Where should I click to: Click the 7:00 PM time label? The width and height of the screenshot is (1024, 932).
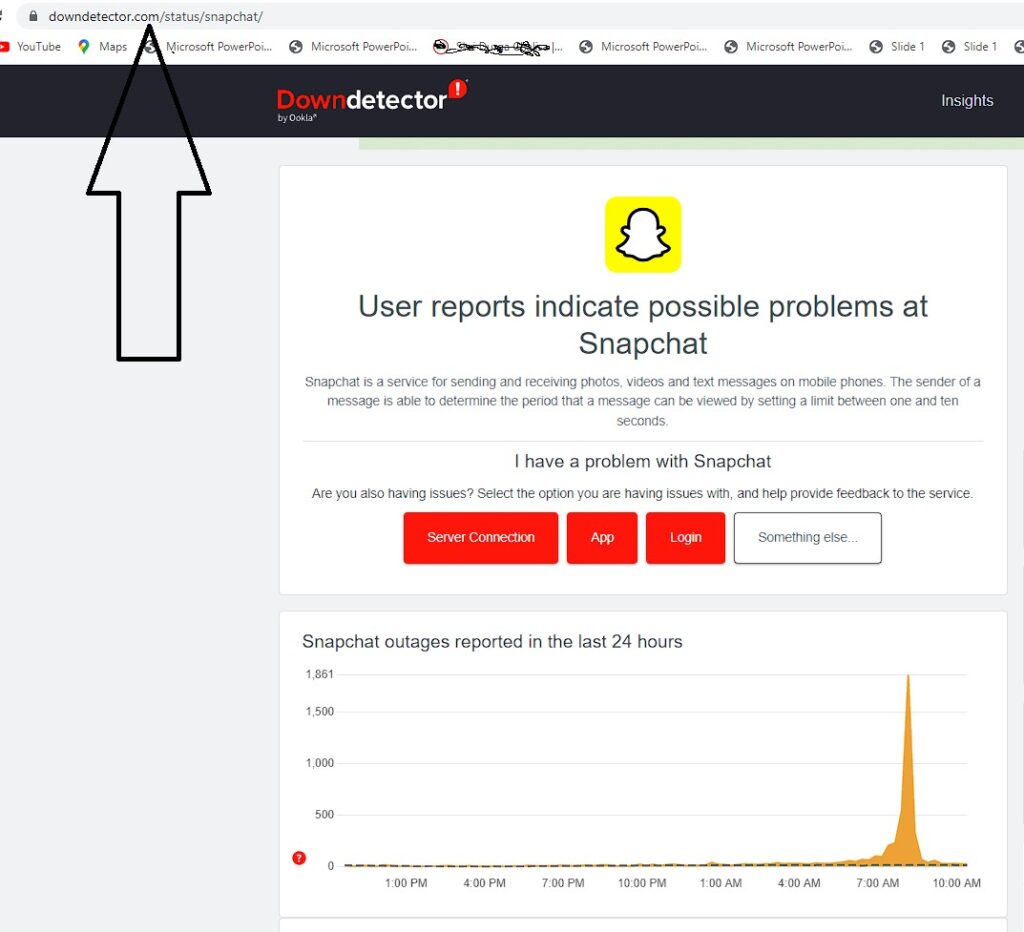(563, 883)
